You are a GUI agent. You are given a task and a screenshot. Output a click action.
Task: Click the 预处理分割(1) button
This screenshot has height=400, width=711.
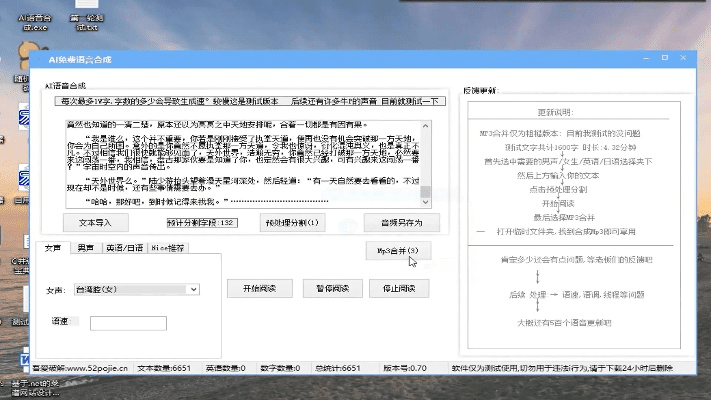[x=292, y=223]
